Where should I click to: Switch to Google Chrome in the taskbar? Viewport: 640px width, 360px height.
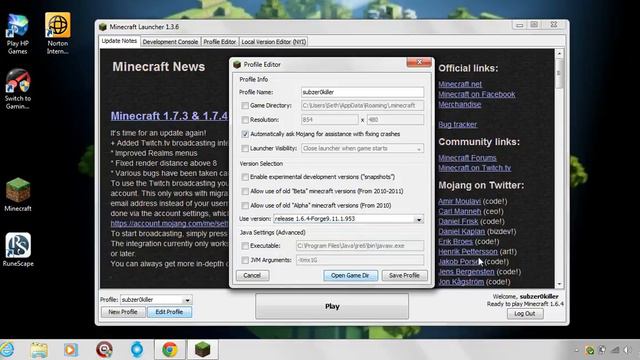(x=170, y=350)
